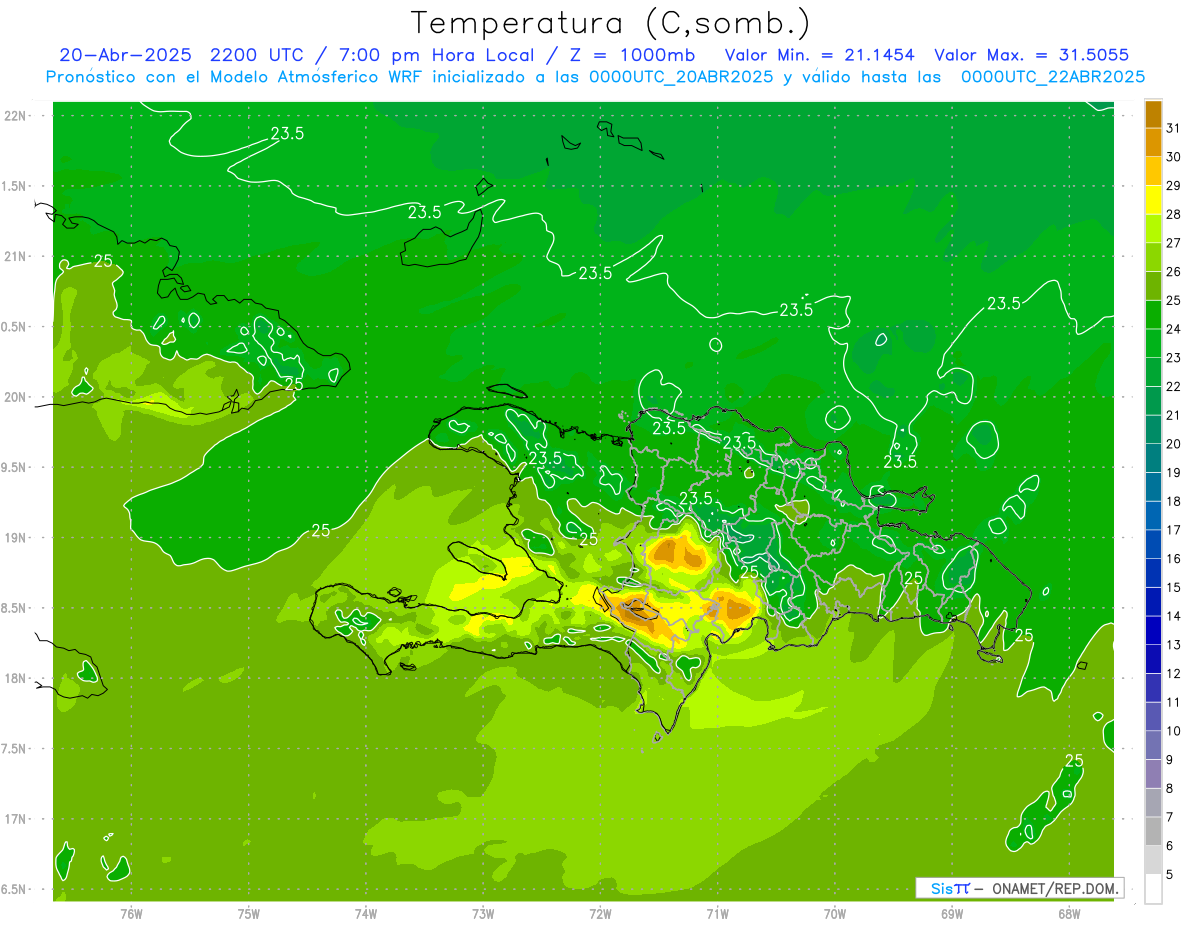1200x927 pixels.
Task: Click the "21" value on the color scale
Action: [x=1174, y=415]
